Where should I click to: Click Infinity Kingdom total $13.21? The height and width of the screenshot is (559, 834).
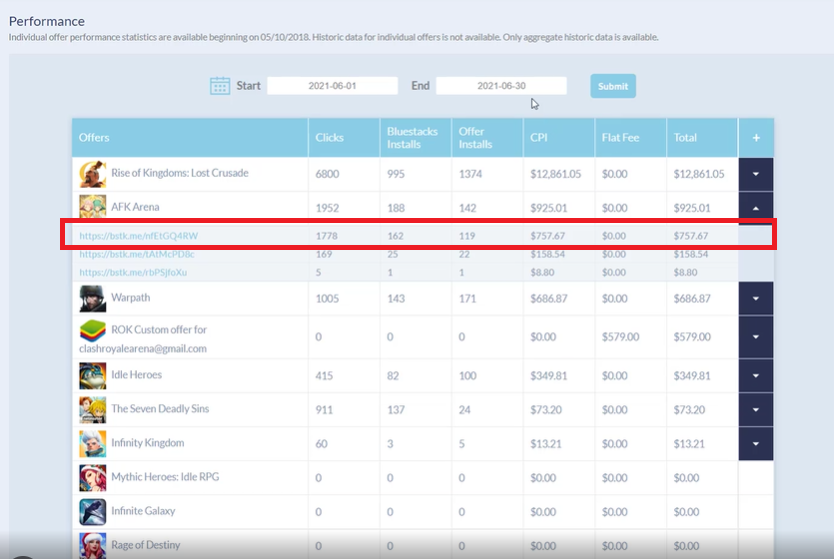click(x=689, y=444)
